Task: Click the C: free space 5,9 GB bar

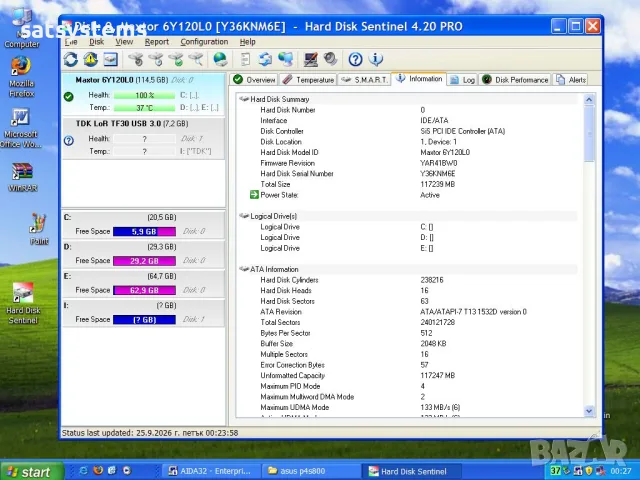Action: [x=144, y=231]
